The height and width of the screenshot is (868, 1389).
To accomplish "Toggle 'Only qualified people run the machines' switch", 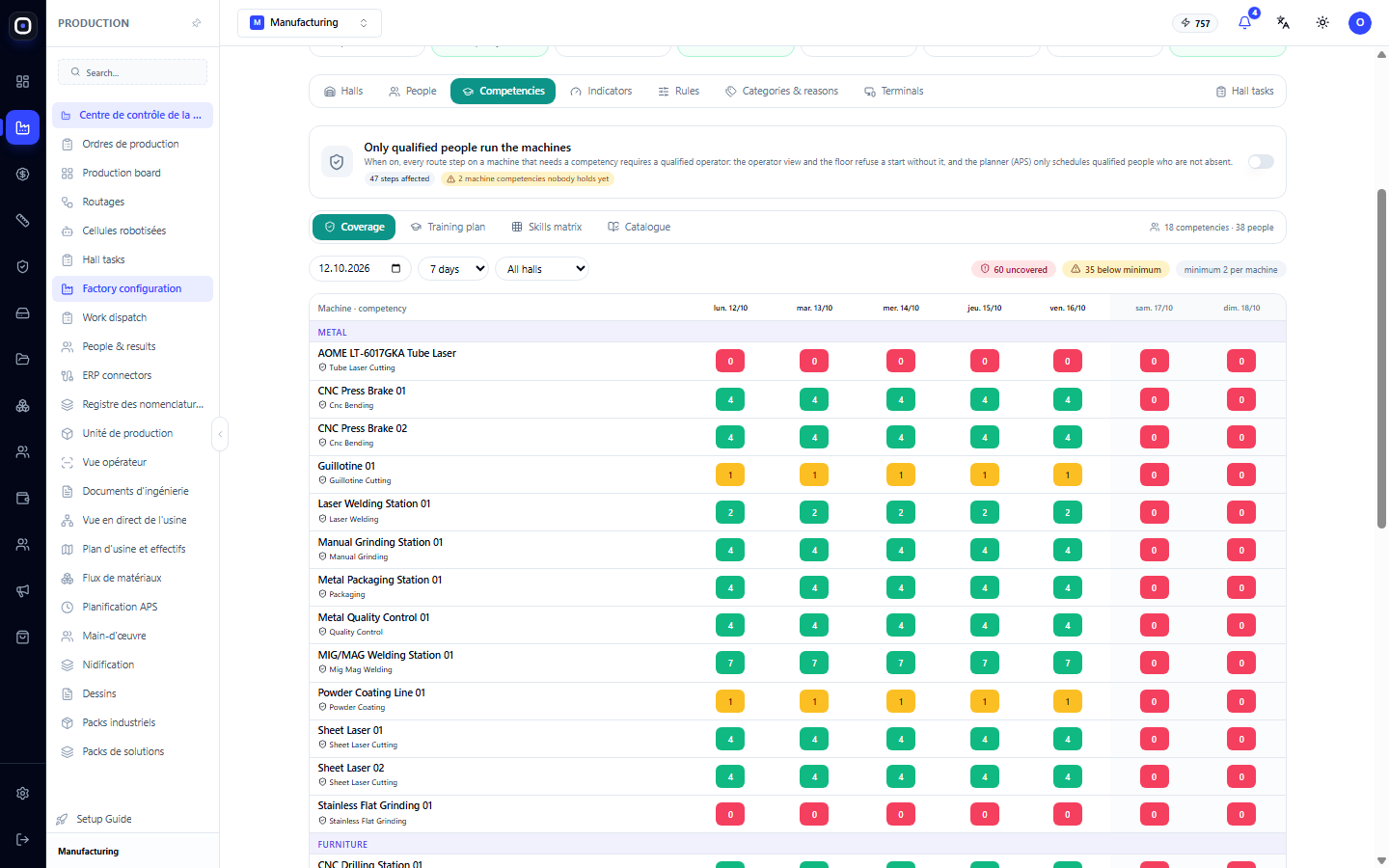I will (x=1261, y=162).
